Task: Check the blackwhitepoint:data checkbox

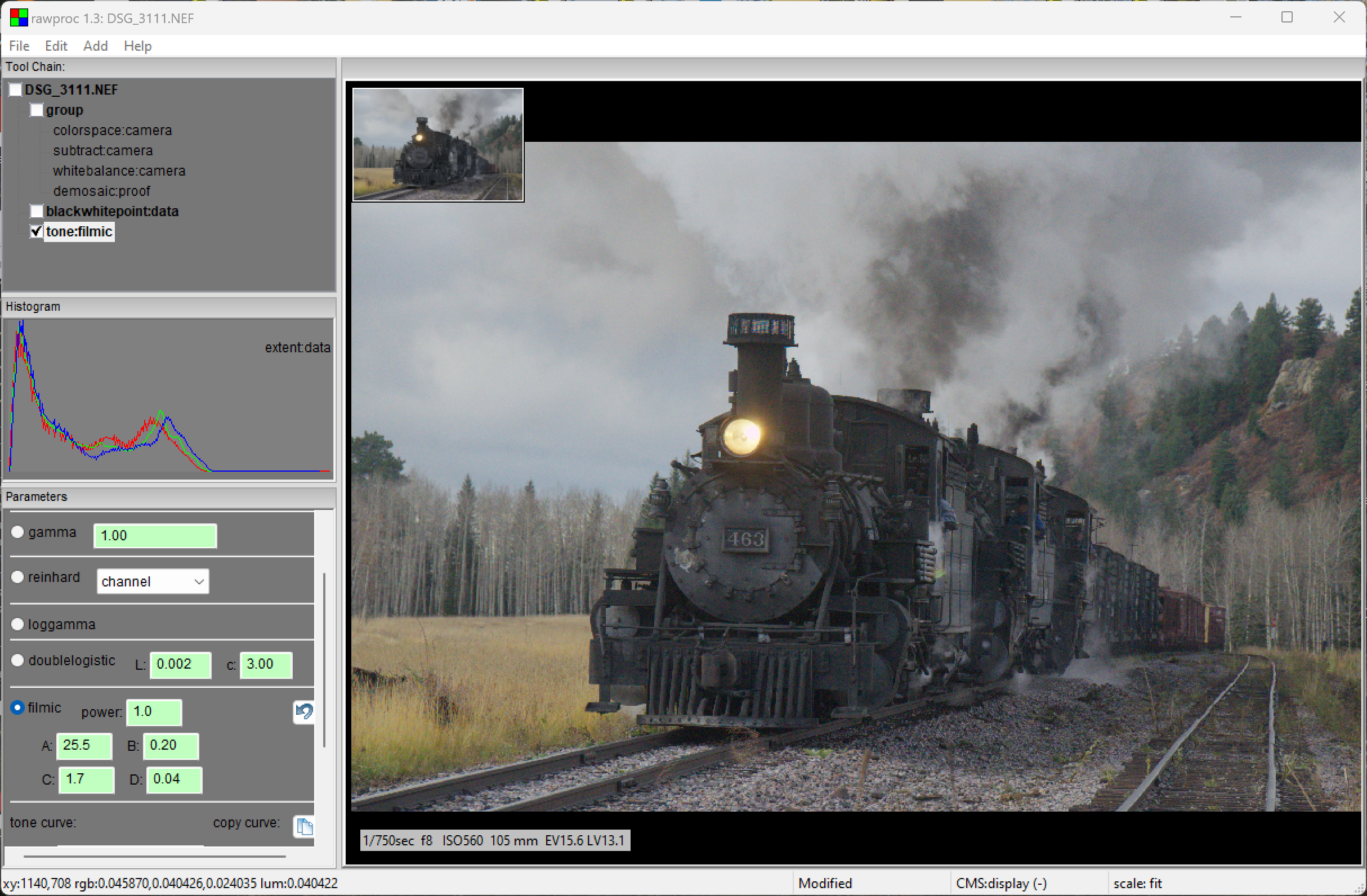Action: coord(37,211)
